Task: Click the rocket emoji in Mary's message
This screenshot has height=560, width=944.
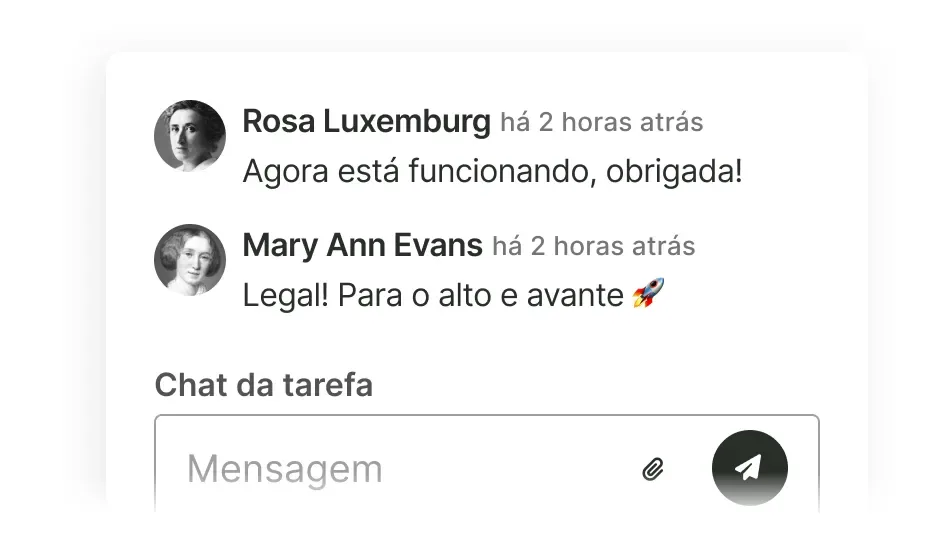Action: click(648, 293)
